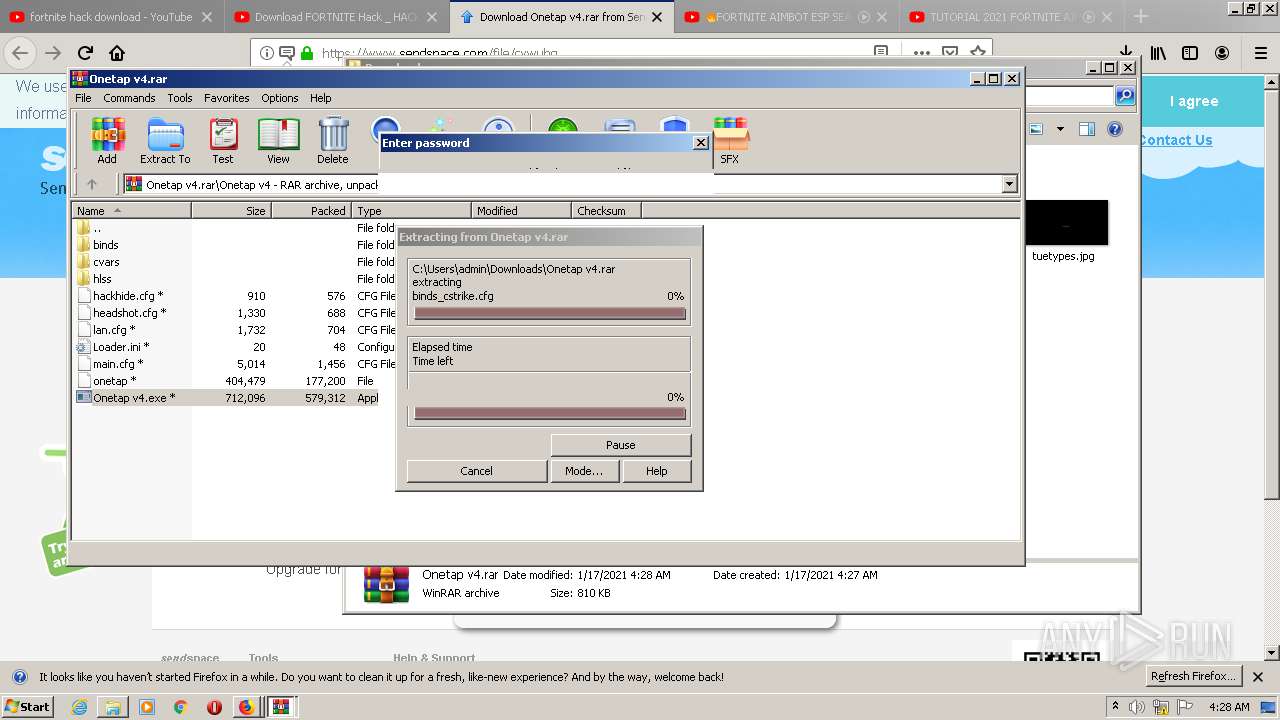Click the Delete trash can icon

[333, 140]
